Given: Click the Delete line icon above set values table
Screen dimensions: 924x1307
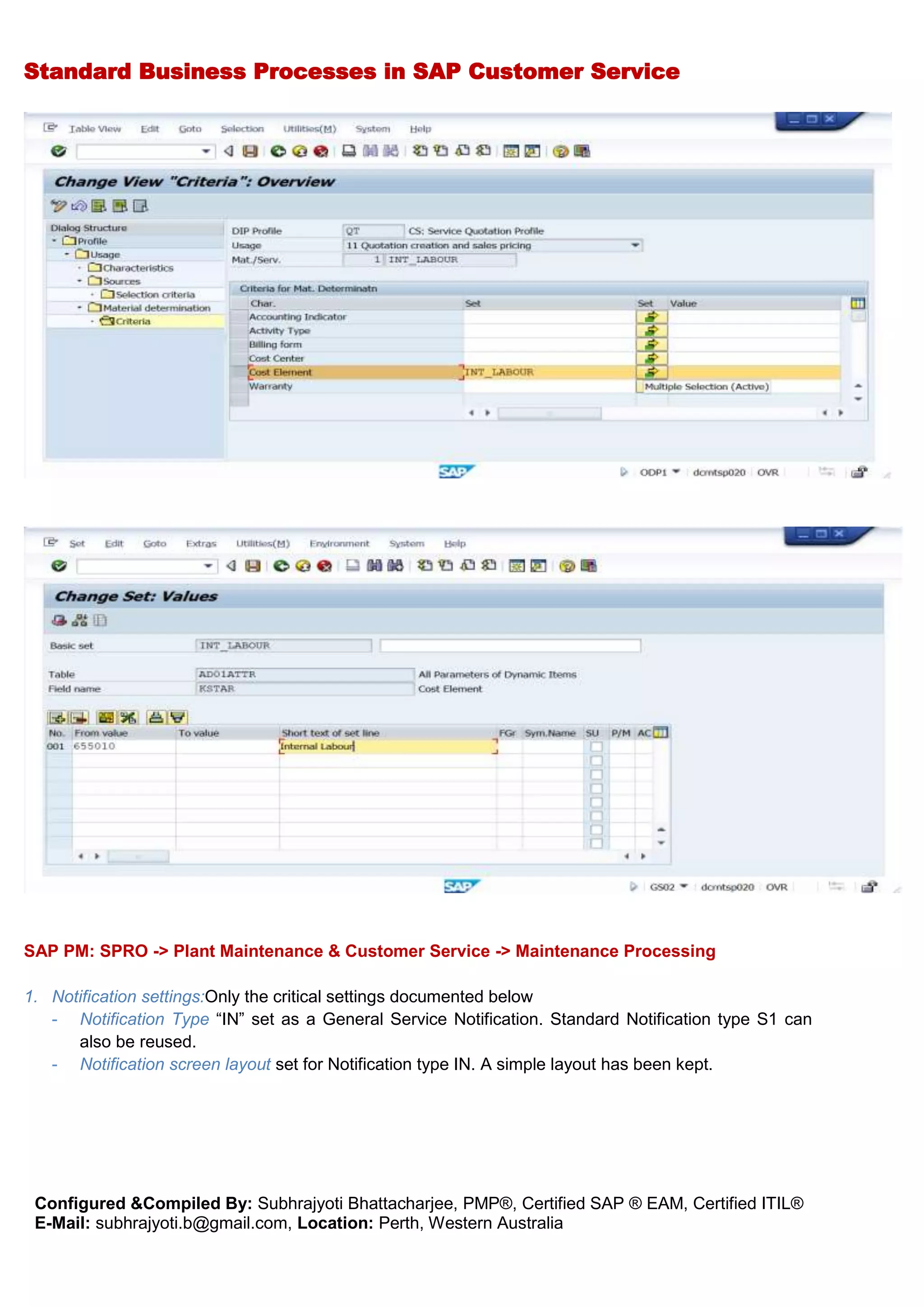Looking at the screenshot, I should pos(79,718).
